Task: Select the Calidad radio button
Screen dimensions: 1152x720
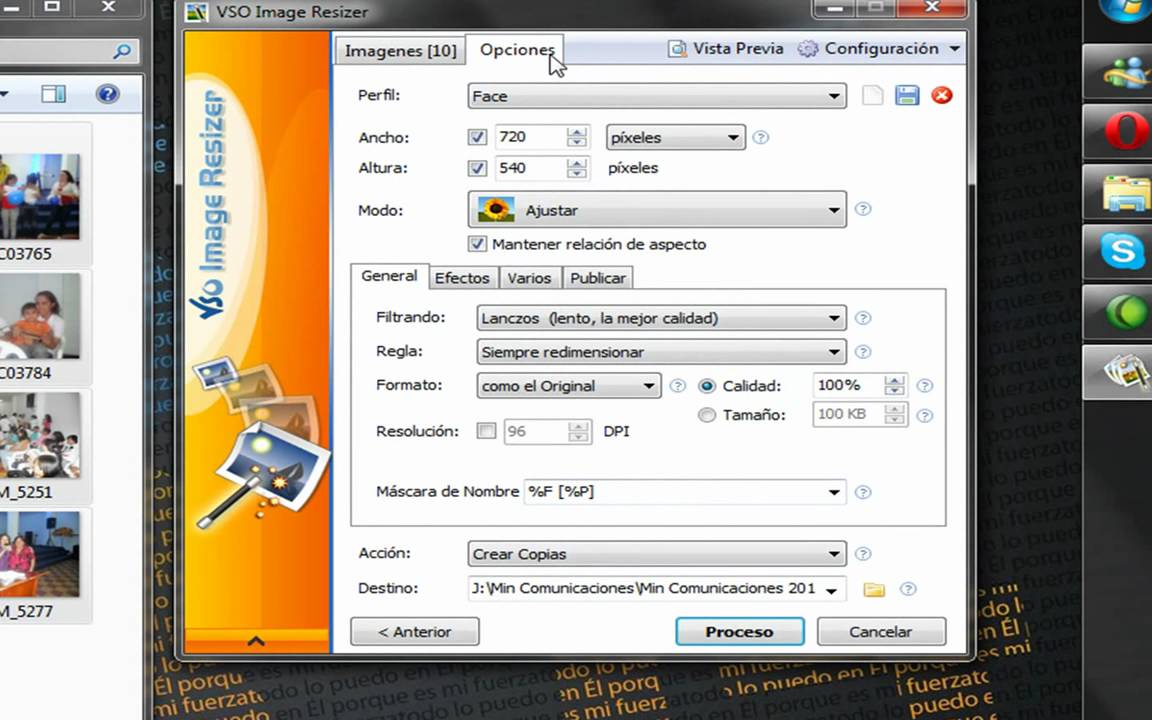Action: click(707, 386)
